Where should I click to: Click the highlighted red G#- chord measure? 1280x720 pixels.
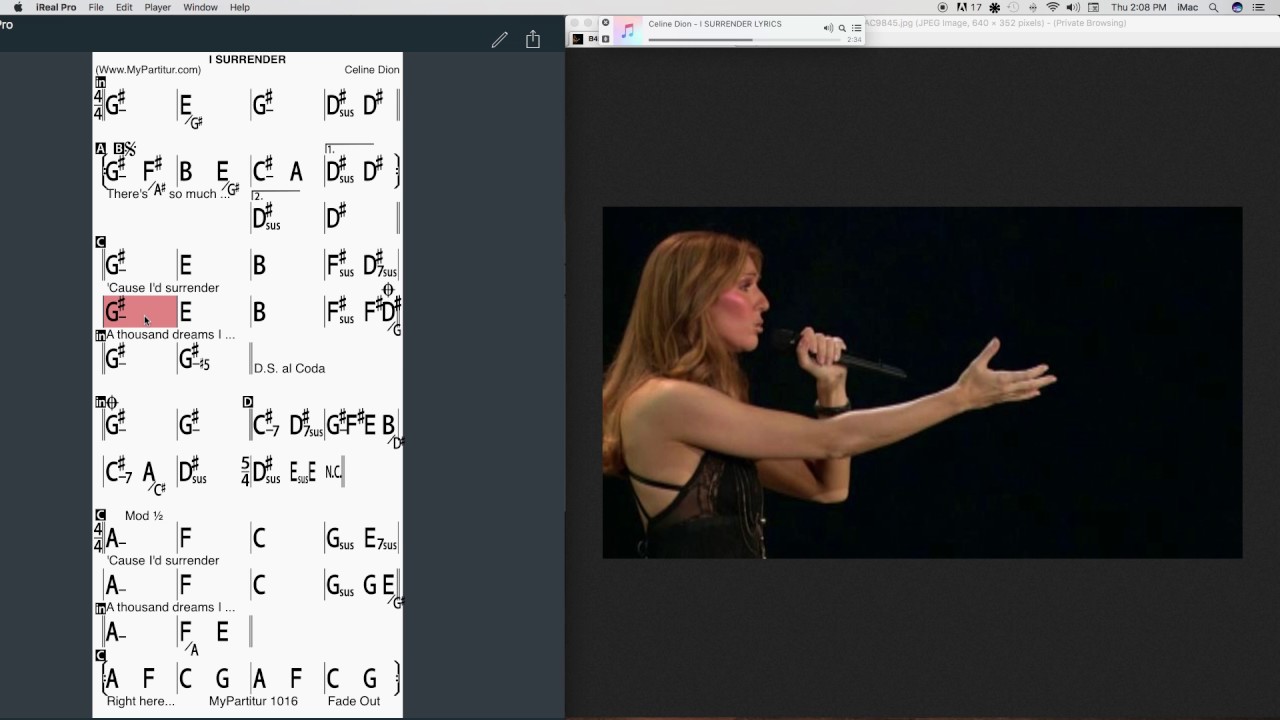coord(140,311)
